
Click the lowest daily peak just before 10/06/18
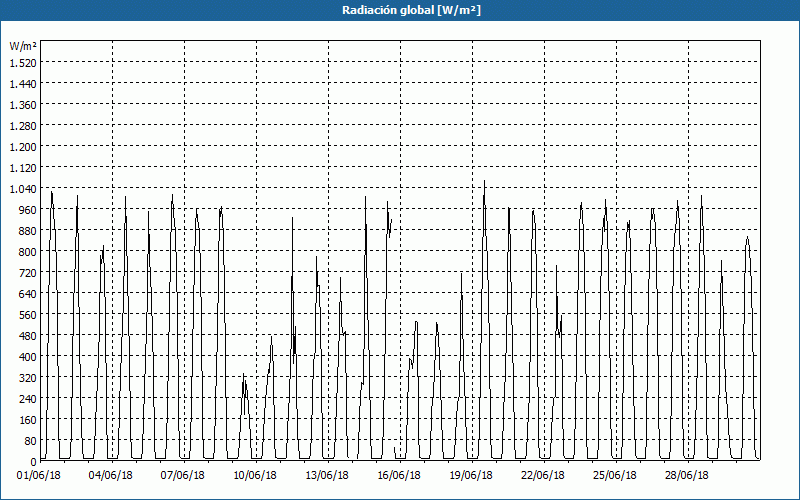coord(244,374)
